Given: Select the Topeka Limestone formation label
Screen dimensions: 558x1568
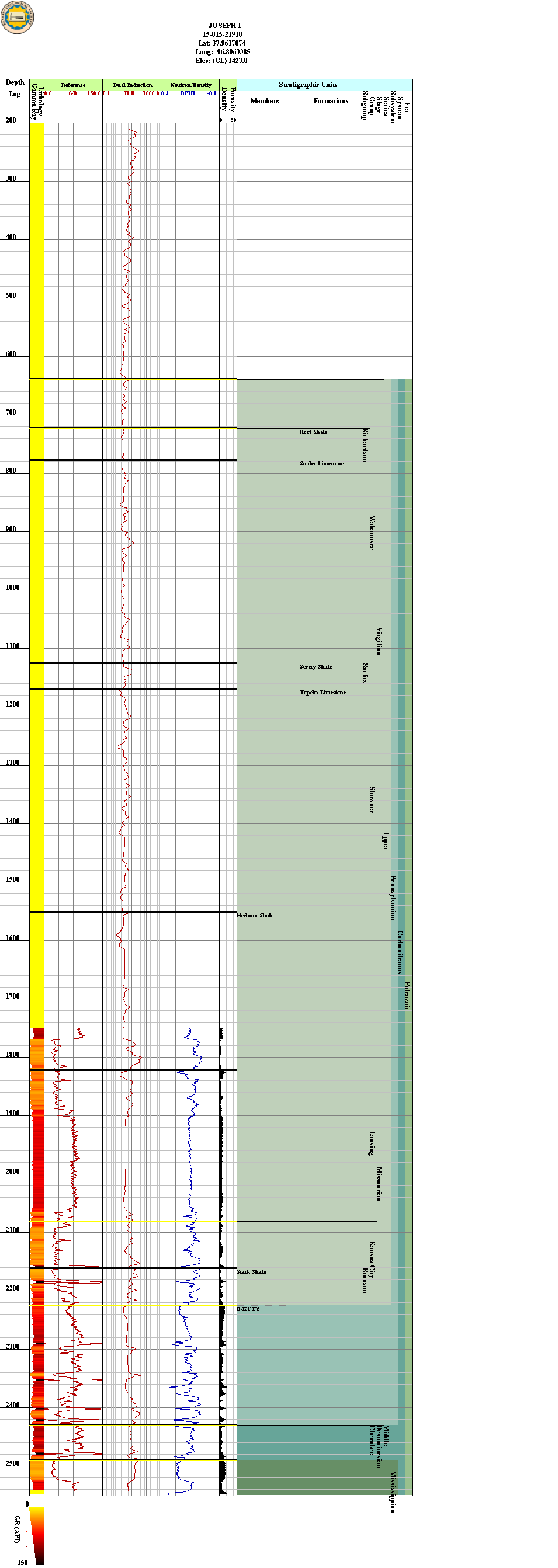Looking at the screenshot, I should pyautogui.click(x=323, y=693).
